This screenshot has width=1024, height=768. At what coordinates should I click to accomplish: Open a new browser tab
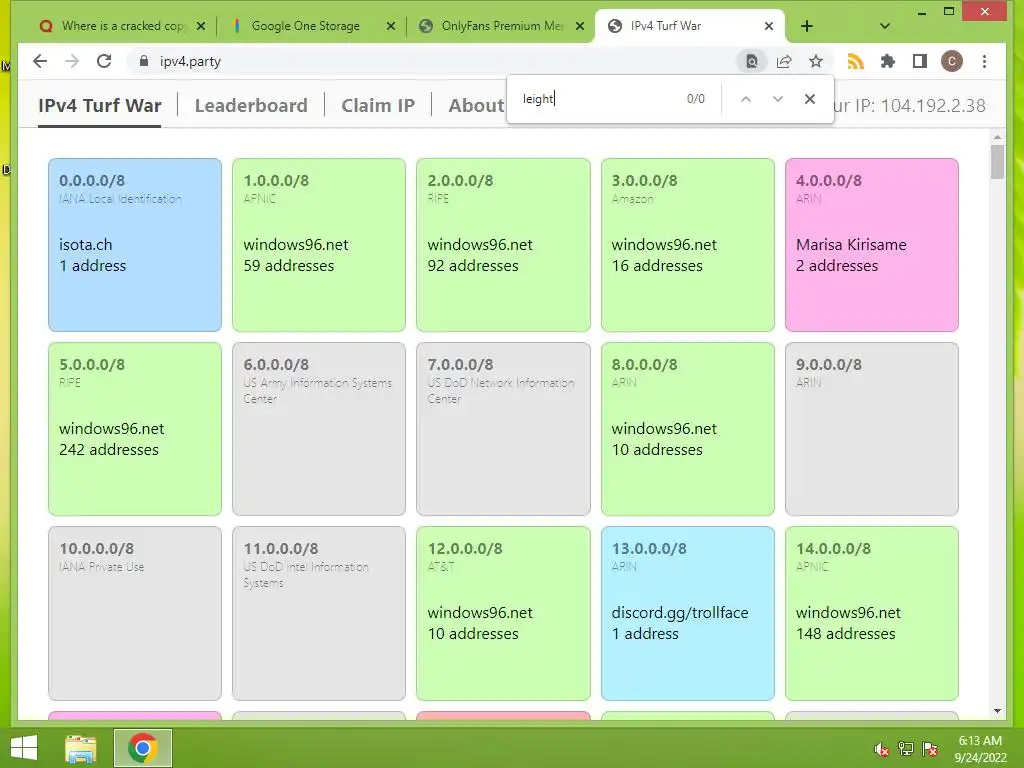coord(807,26)
